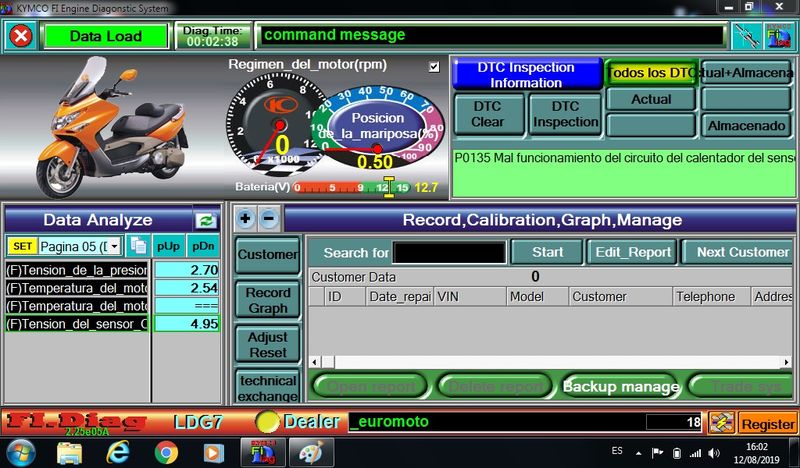The height and width of the screenshot is (468, 800).
Task: Open the Pagina 05 dropdown
Action: tap(115, 247)
